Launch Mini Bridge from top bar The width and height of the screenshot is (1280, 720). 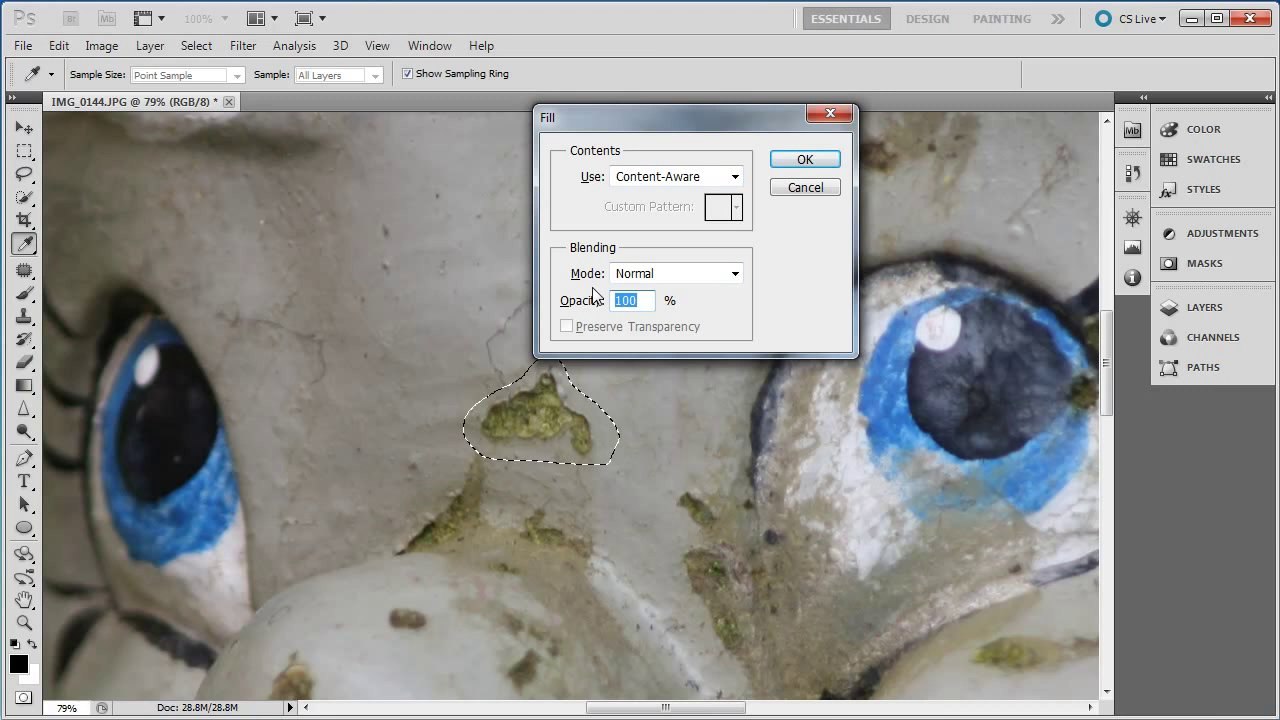(105, 18)
